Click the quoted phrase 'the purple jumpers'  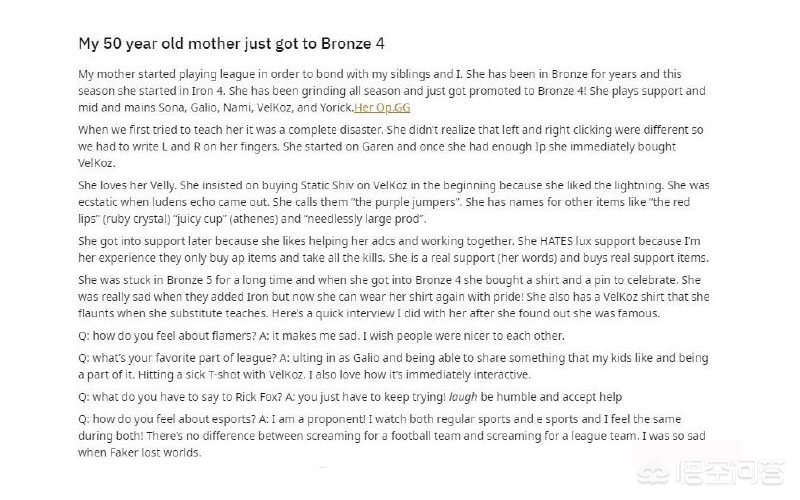406,202
